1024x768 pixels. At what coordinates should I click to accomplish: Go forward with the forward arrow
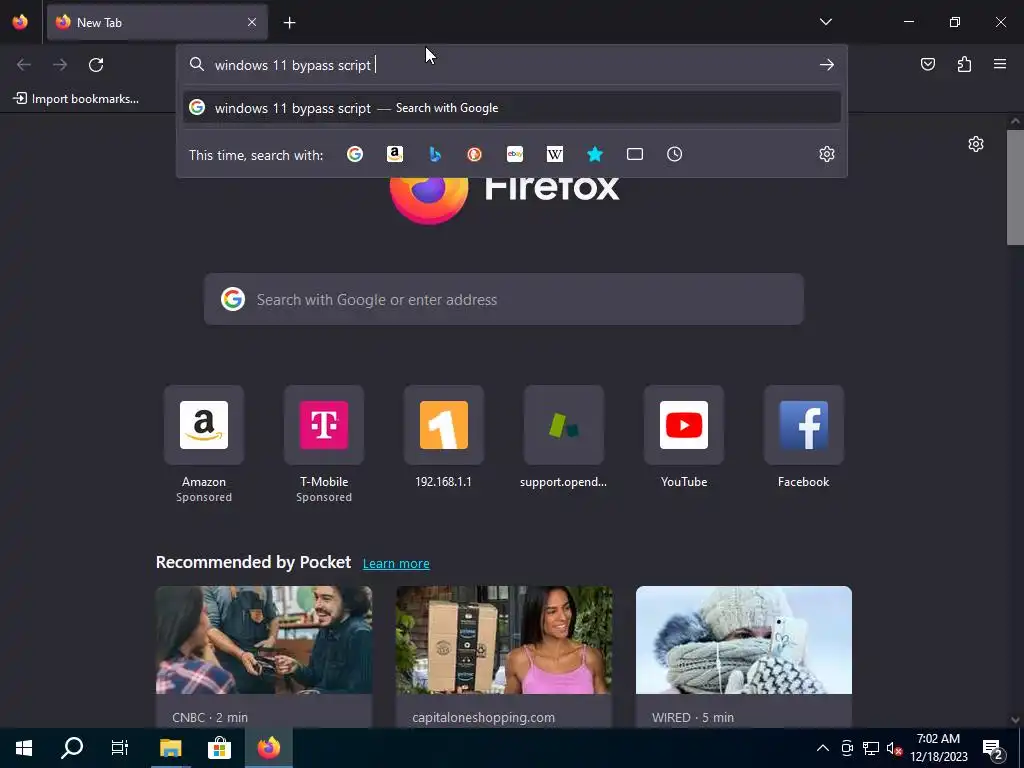tap(60, 65)
